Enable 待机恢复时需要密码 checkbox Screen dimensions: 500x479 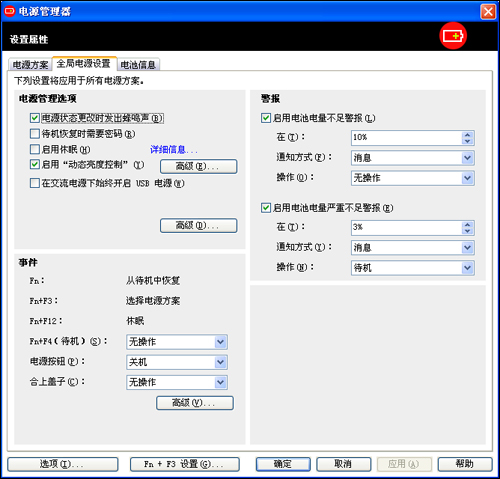pos(35,134)
